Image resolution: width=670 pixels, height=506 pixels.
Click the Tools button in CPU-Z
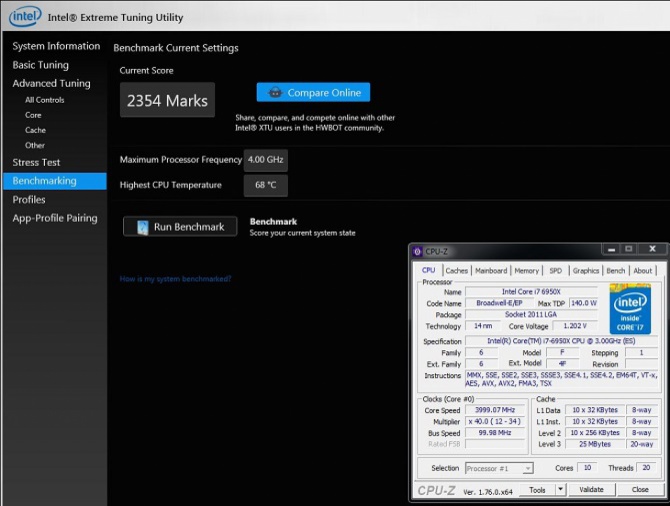click(537, 490)
